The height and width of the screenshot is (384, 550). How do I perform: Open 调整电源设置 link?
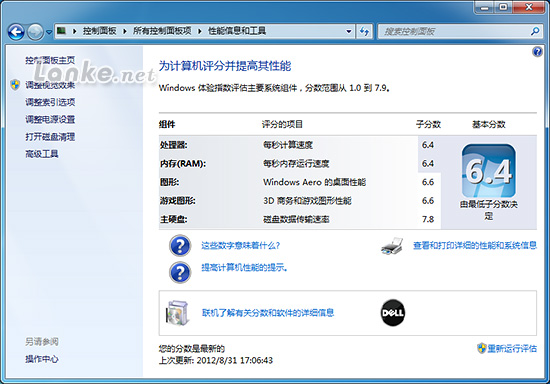[x=50, y=119]
